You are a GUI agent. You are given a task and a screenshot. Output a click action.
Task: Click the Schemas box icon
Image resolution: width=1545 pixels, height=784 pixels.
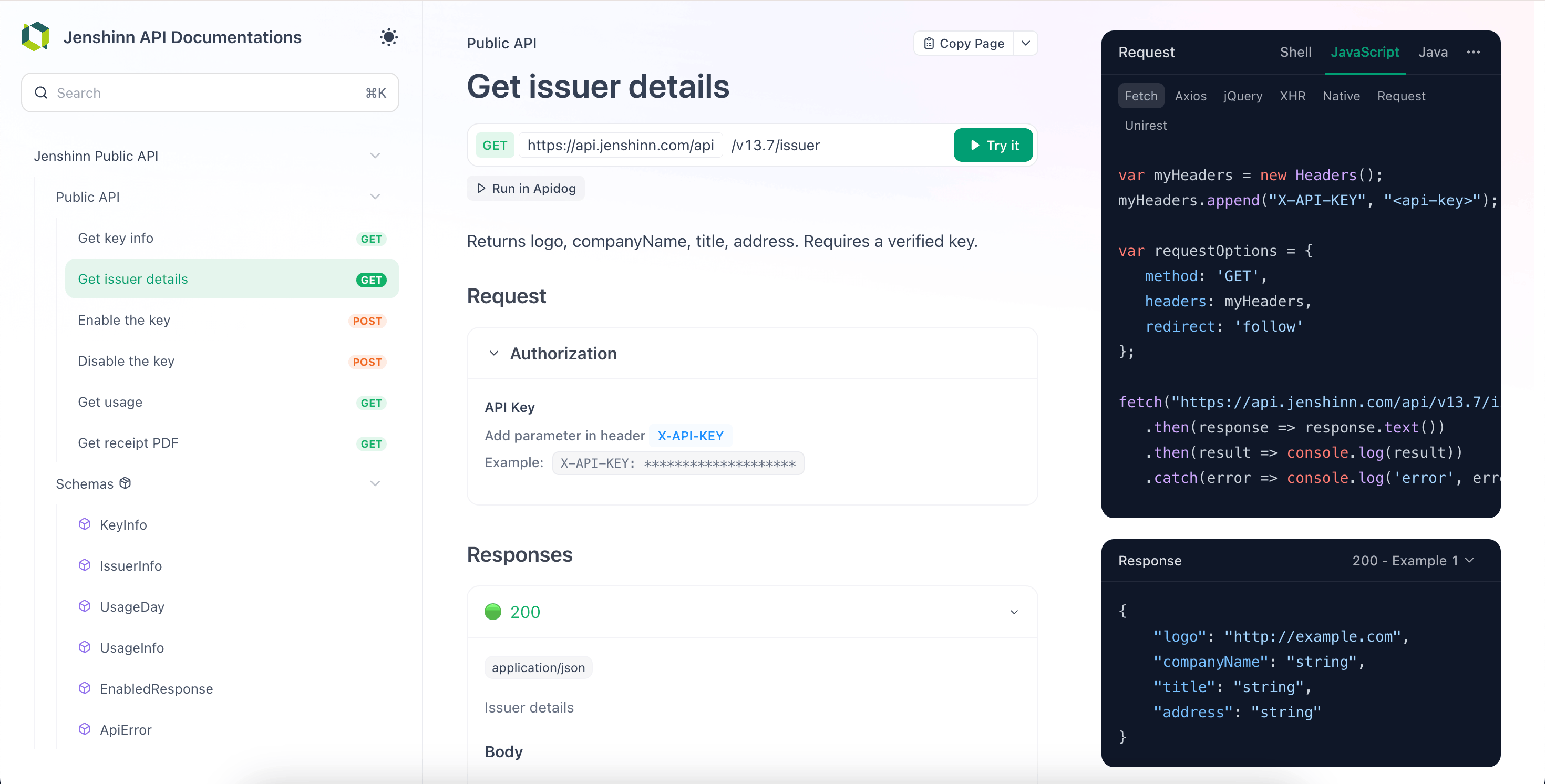(126, 483)
